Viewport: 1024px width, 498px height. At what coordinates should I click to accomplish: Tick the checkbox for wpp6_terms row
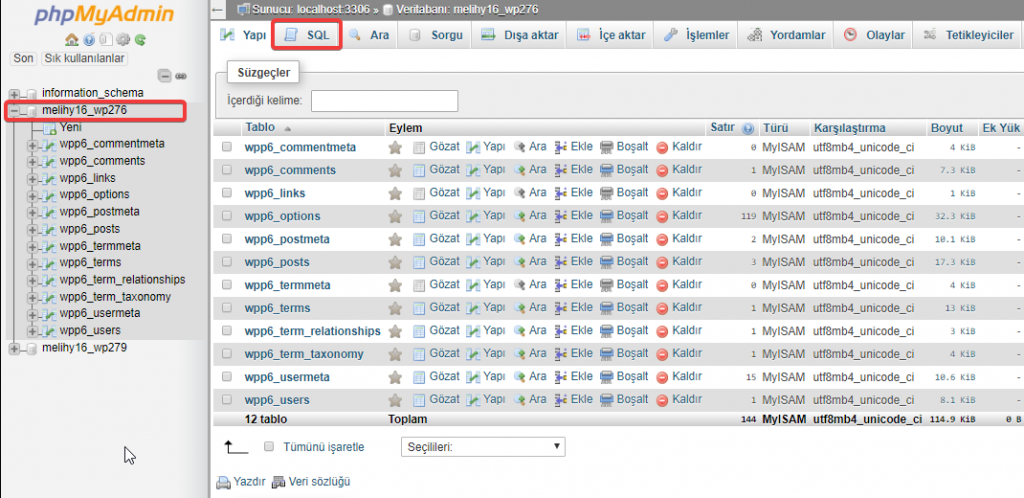pyautogui.click(x=227, y=308)
